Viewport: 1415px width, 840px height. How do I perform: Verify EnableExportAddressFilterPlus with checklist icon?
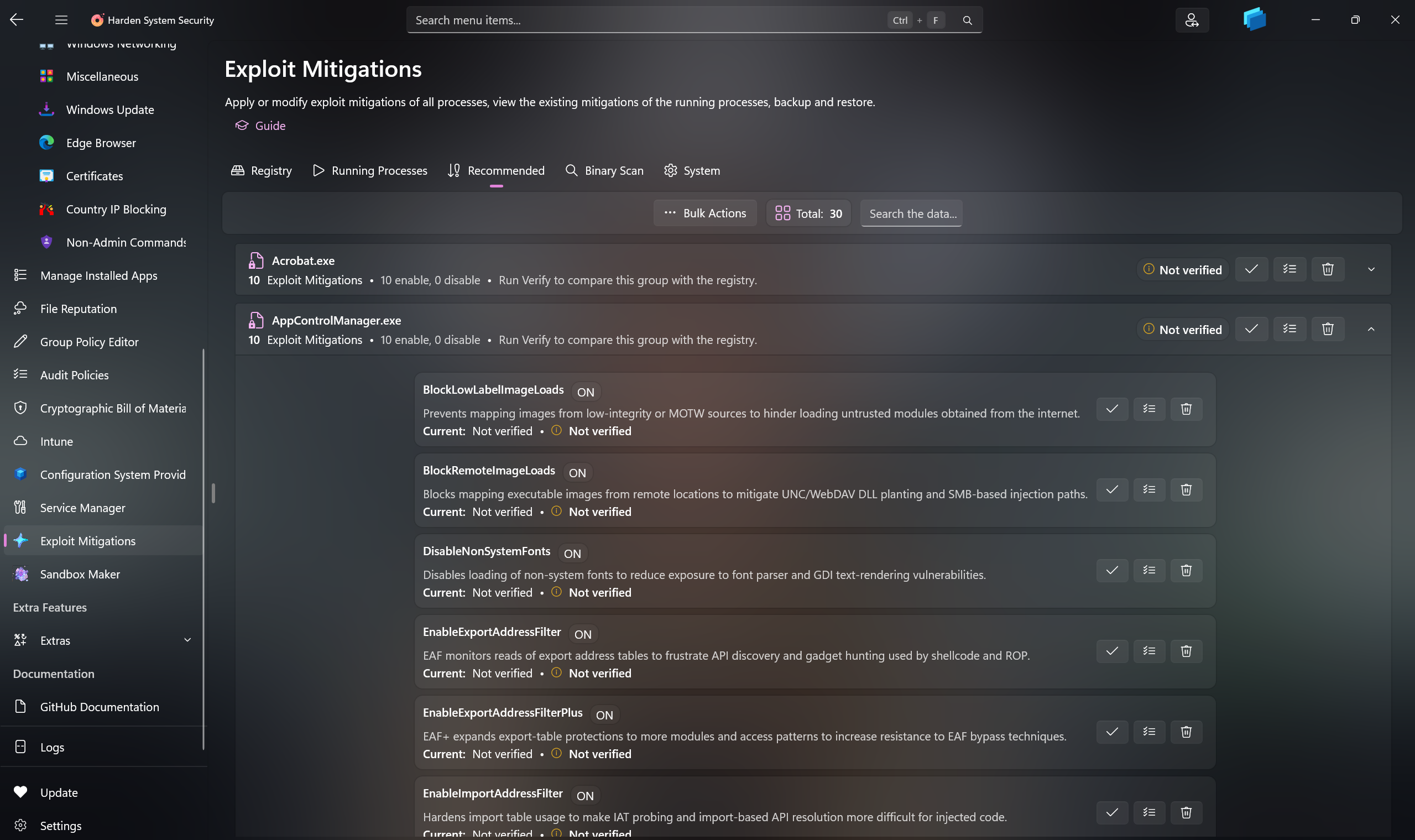1149,733
